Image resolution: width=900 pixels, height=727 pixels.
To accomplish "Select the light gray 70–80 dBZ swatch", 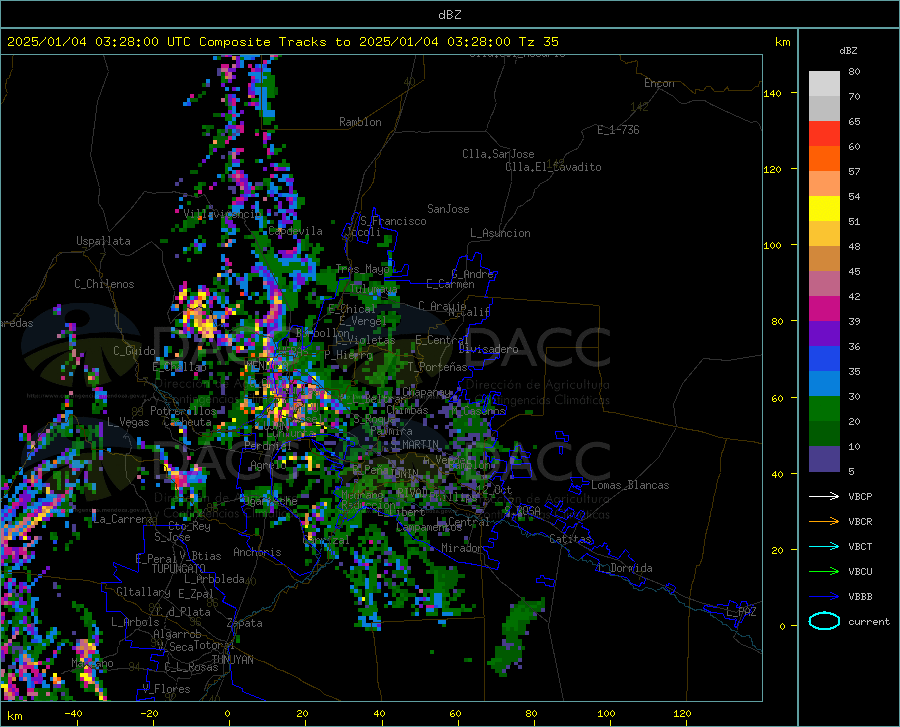I will click(x=824, y=84).
